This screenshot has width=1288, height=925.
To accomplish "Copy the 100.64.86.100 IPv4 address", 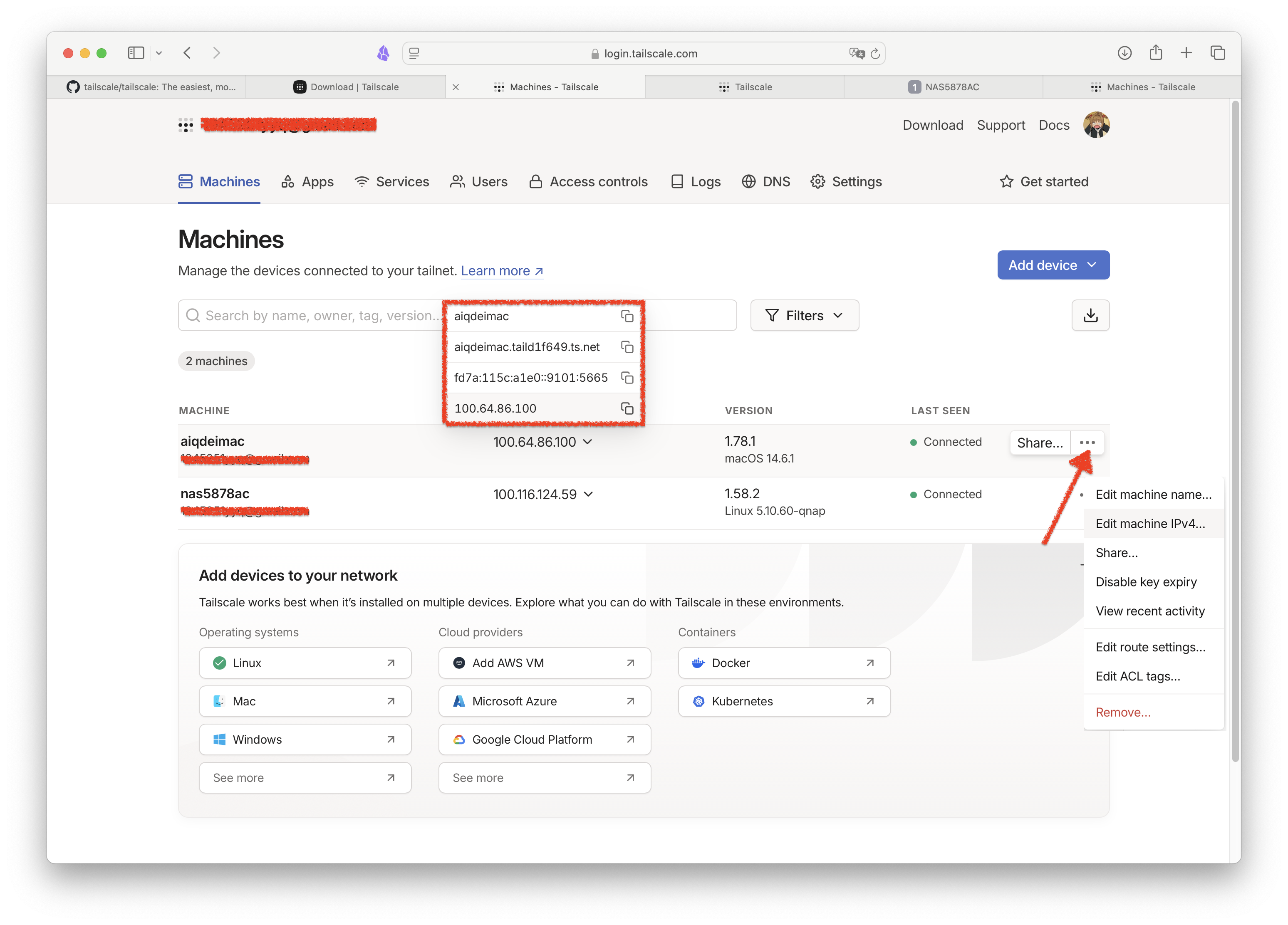I will (x=627, y=408).
